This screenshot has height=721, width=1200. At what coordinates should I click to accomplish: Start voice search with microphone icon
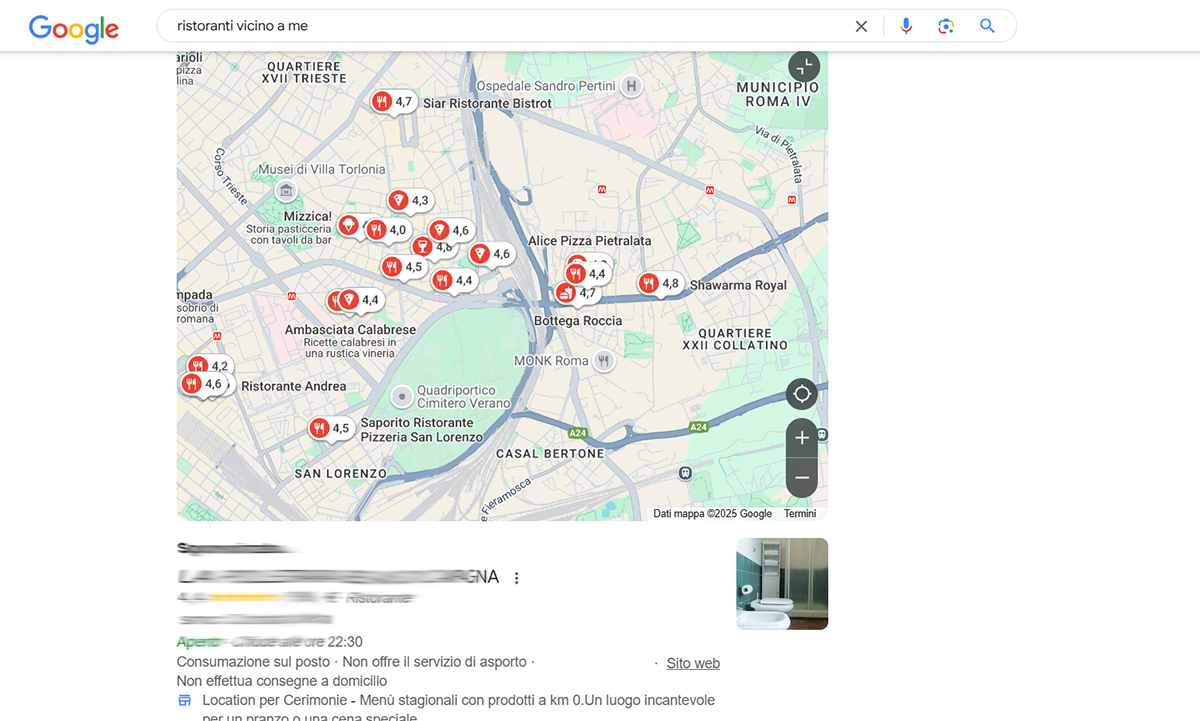(x=906, y=26)
